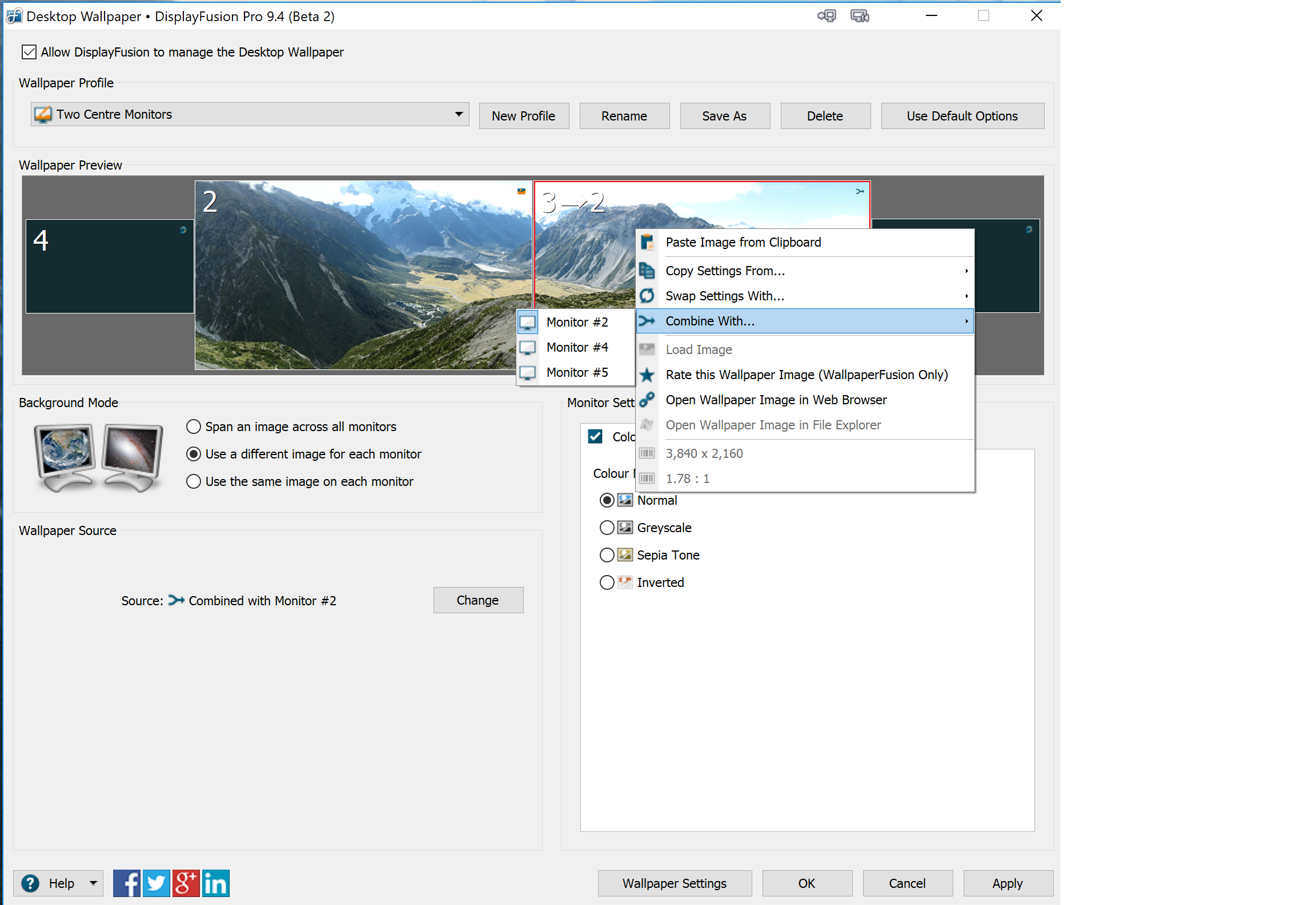Click the Google Plus icon
Viewport: 1316px width, 905px height.
click(186, 883)
